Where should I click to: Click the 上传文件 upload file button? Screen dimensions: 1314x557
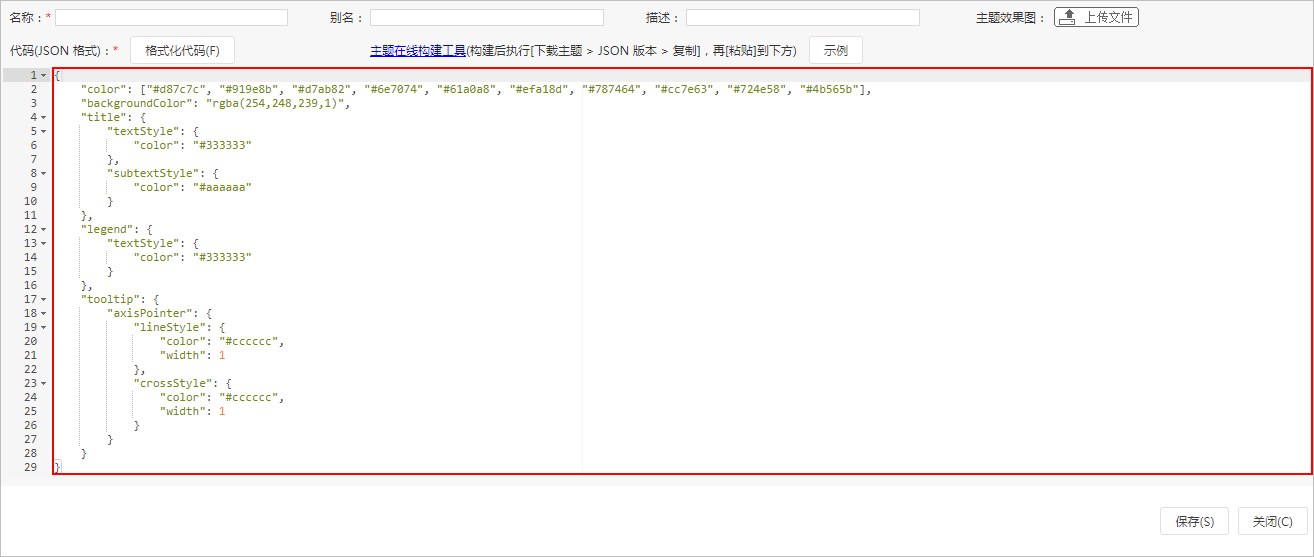coord(1096,17)
